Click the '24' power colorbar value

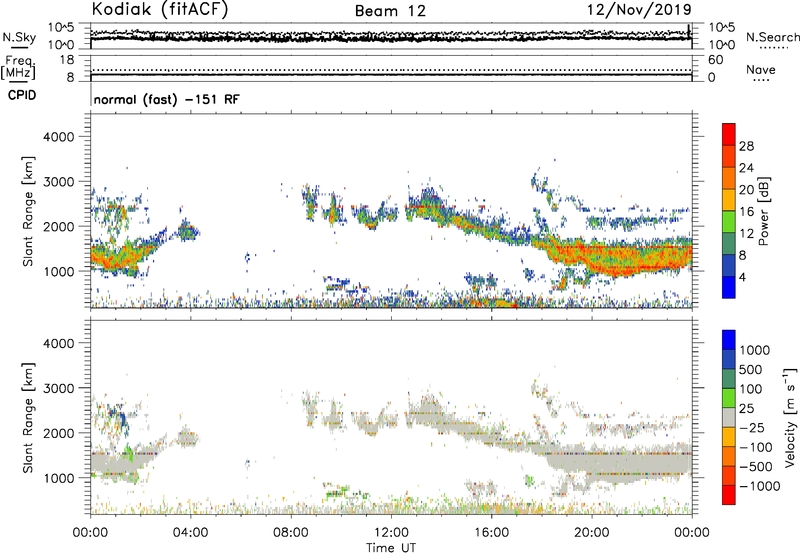click(x=746, y=168)
